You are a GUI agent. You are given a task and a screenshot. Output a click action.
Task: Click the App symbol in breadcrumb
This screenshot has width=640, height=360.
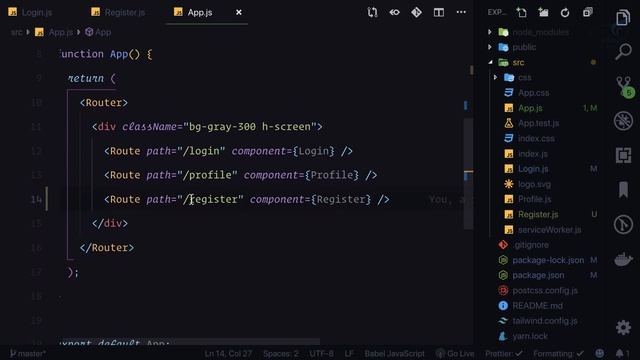click(103, 32)
